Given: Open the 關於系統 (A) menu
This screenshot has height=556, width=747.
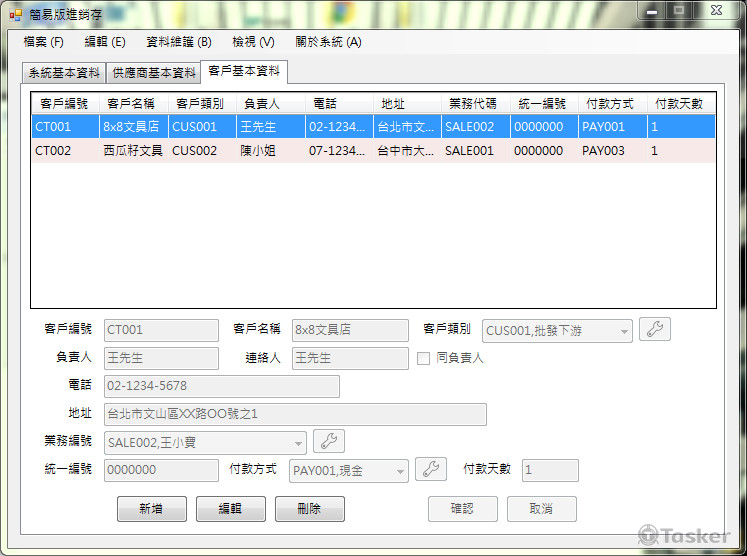Looking at the screenshot, I should coord(328,42).
